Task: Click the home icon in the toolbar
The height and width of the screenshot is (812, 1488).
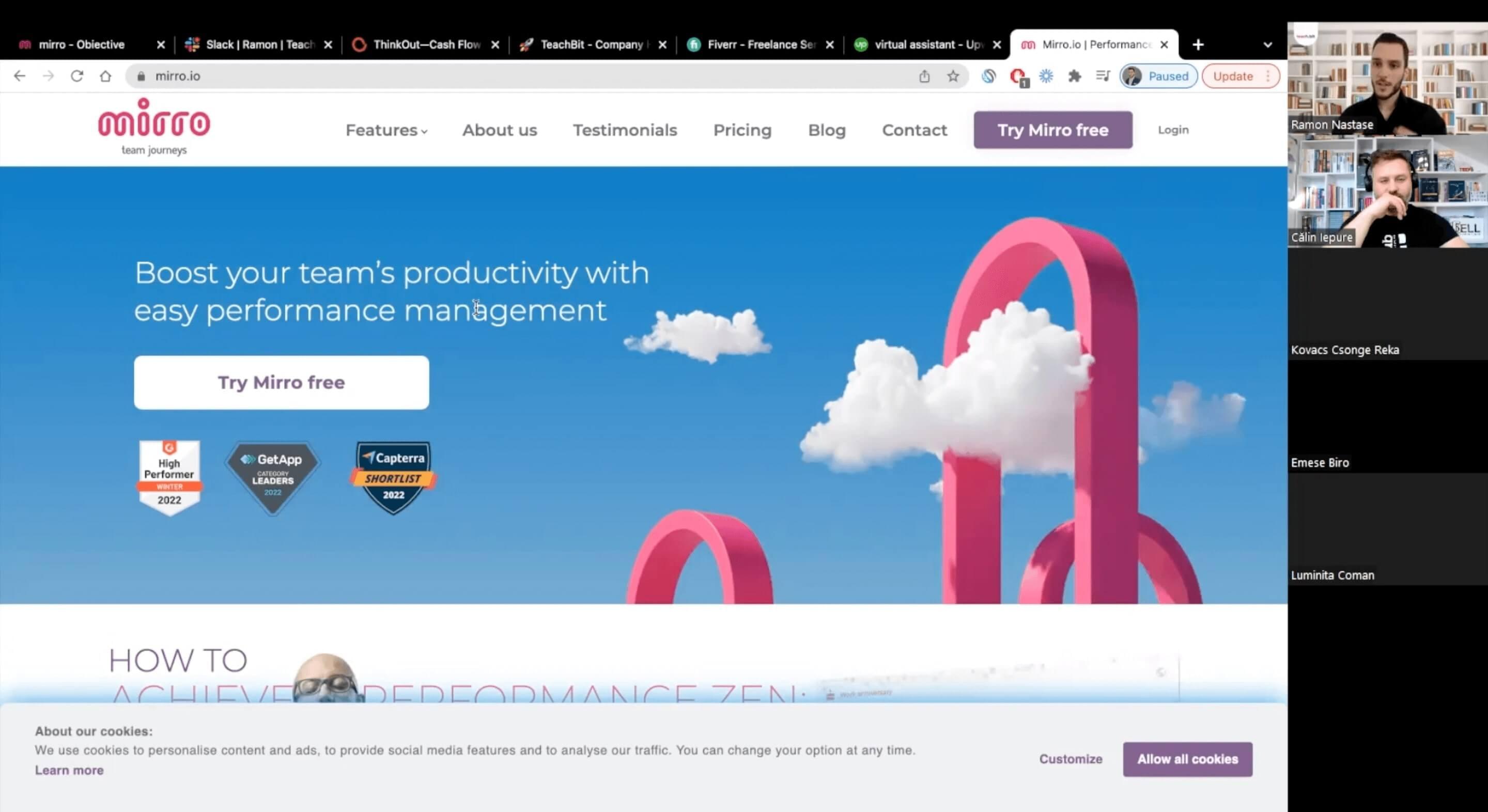Action: tap(105, 76)
